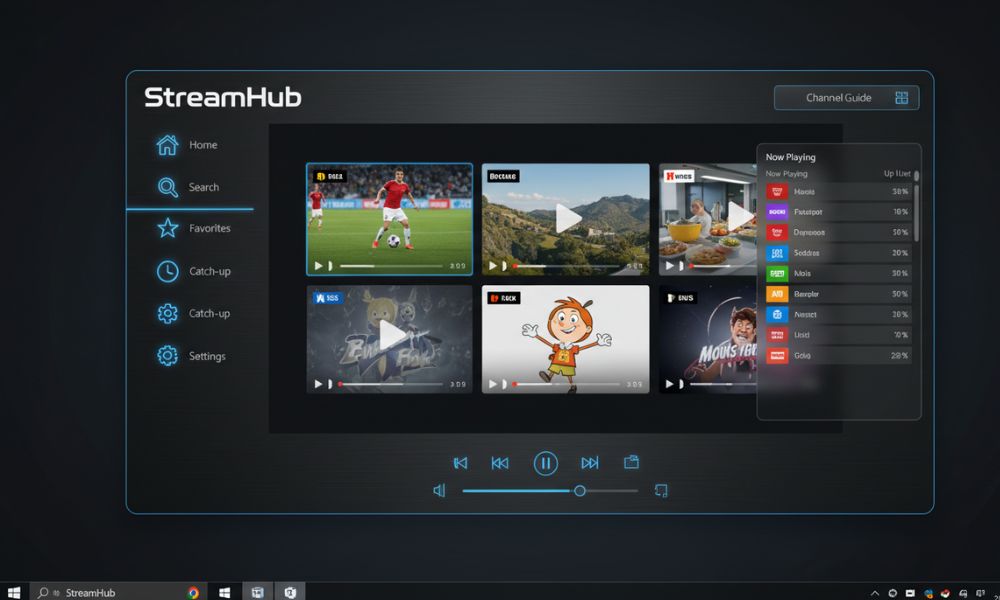
Task: Click the Now Playing panel scrollbar
Action: click(916, 210)
